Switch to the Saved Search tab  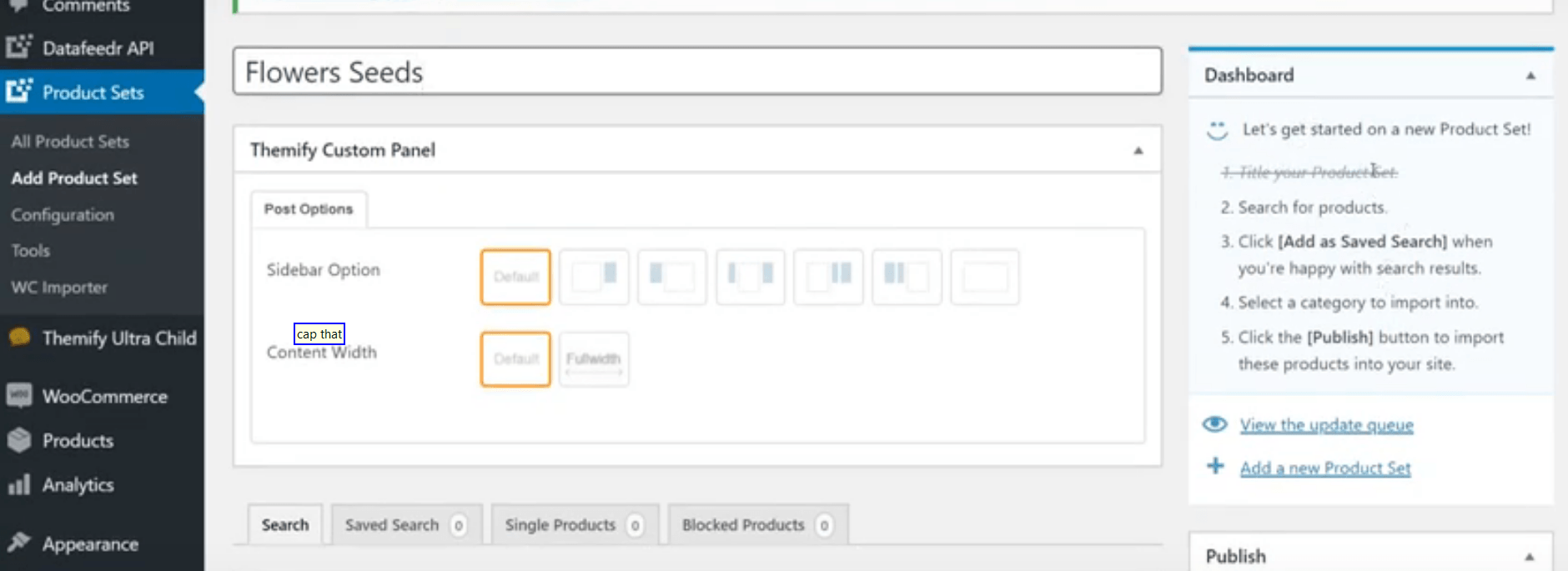pyautogui.click(x=392, y=524)
